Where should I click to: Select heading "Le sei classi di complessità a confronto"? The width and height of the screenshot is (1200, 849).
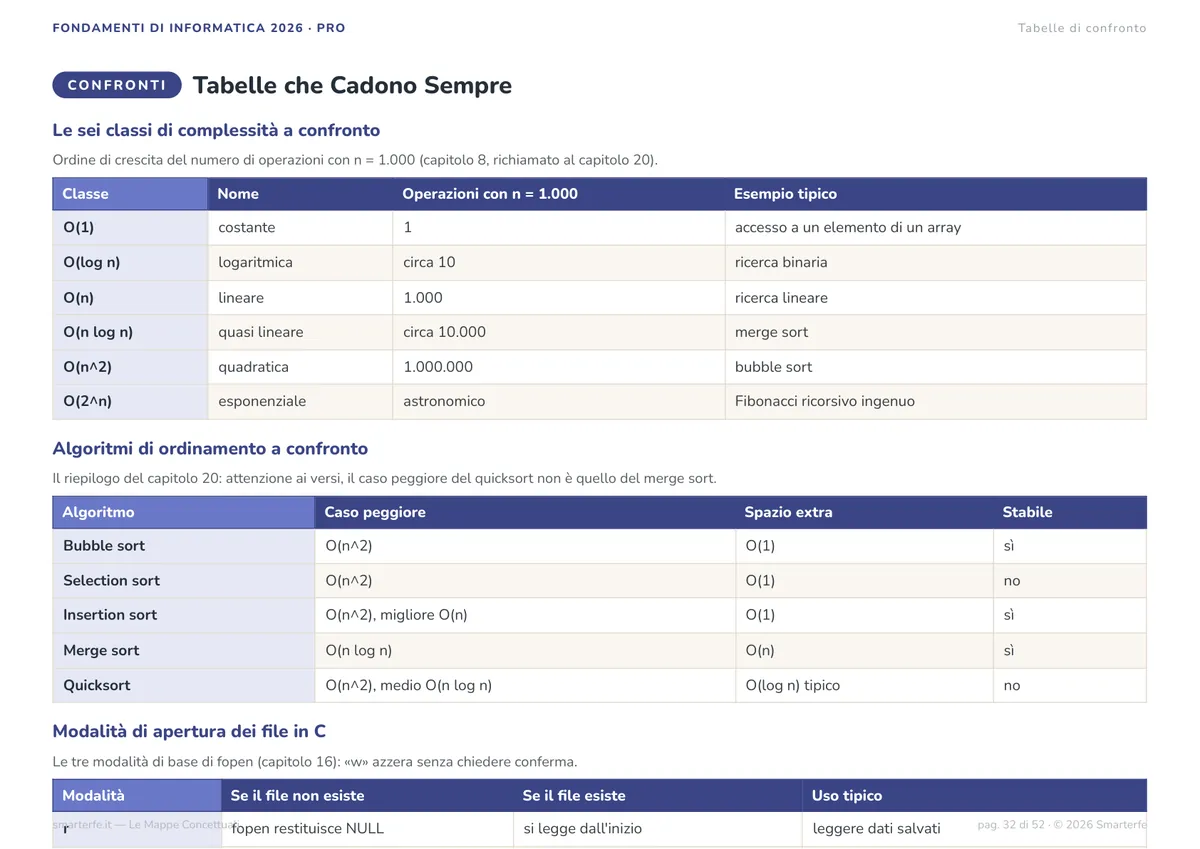pos(216,130)
